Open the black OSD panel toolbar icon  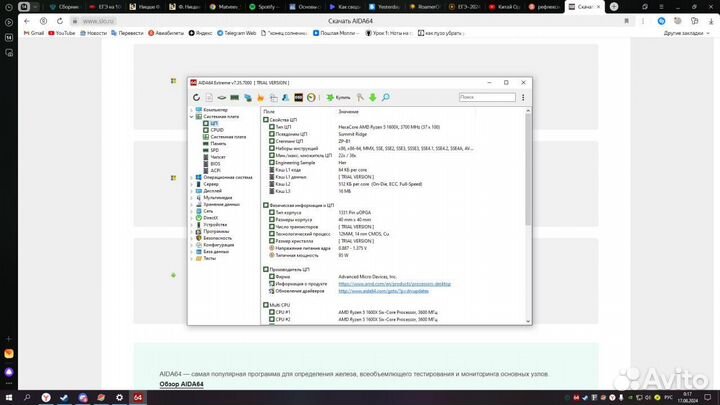298,97
